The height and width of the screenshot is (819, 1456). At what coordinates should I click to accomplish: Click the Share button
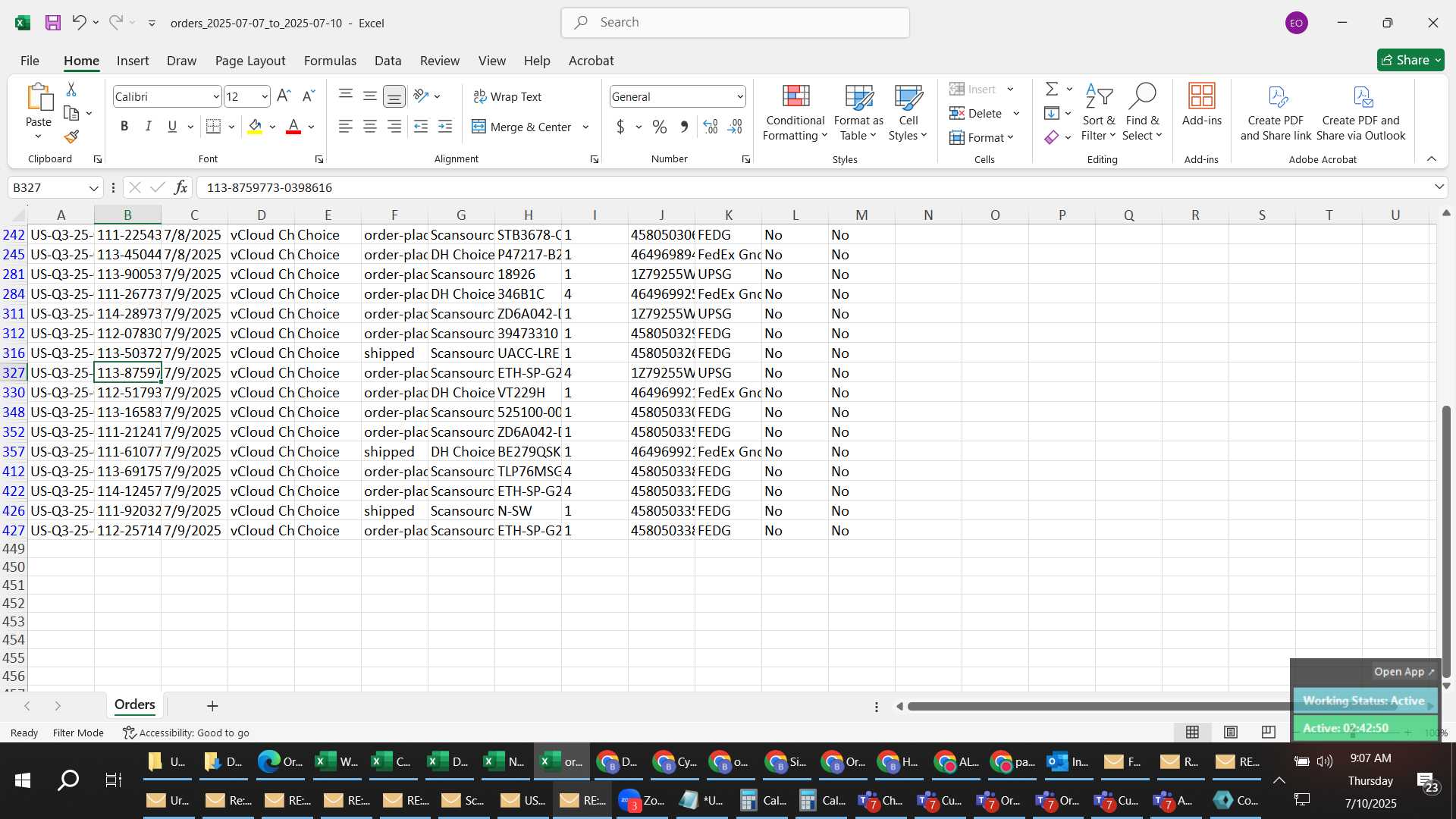click(1410, 60)
